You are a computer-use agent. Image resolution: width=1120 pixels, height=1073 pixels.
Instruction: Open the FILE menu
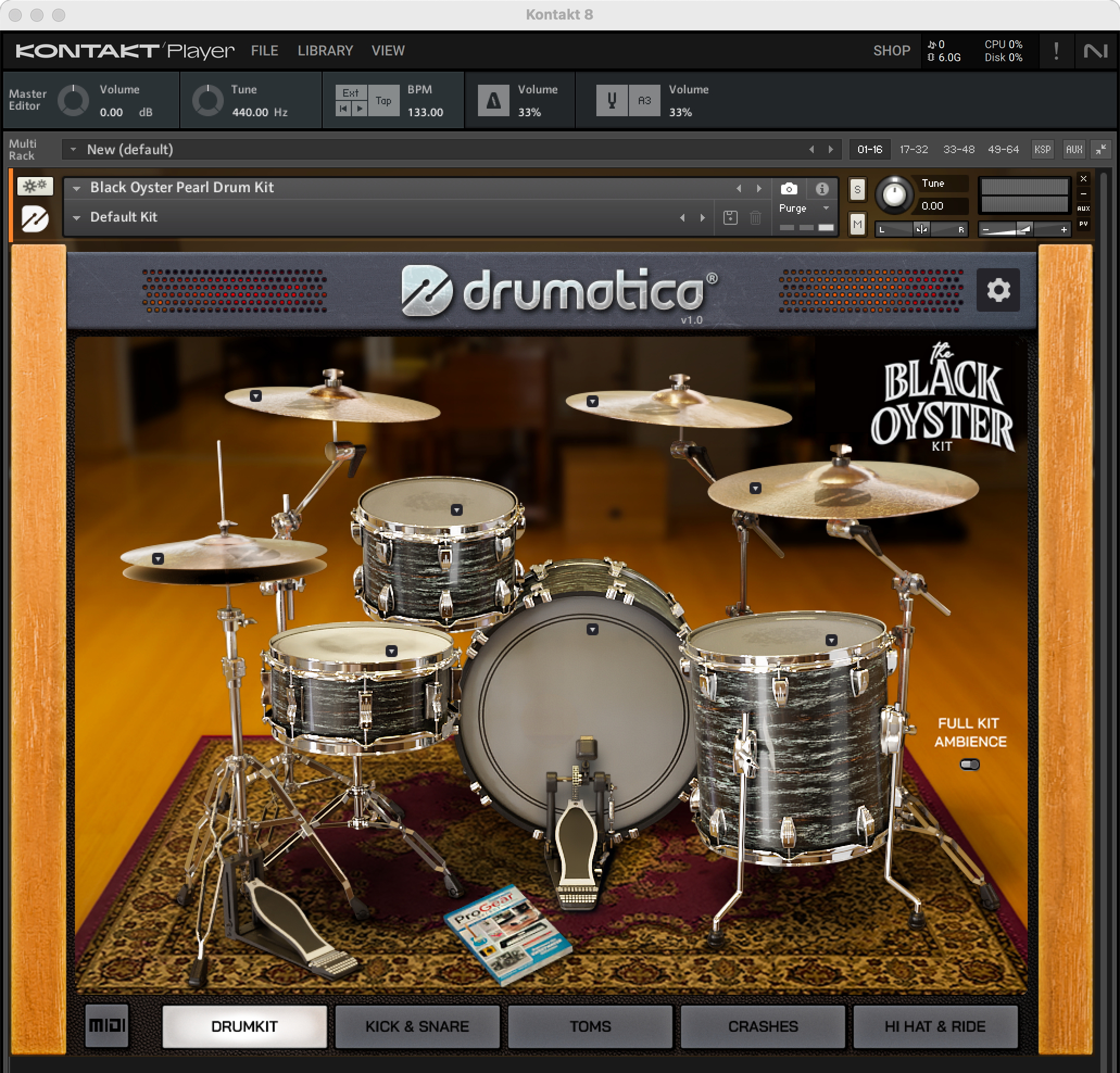coord(265,51)
